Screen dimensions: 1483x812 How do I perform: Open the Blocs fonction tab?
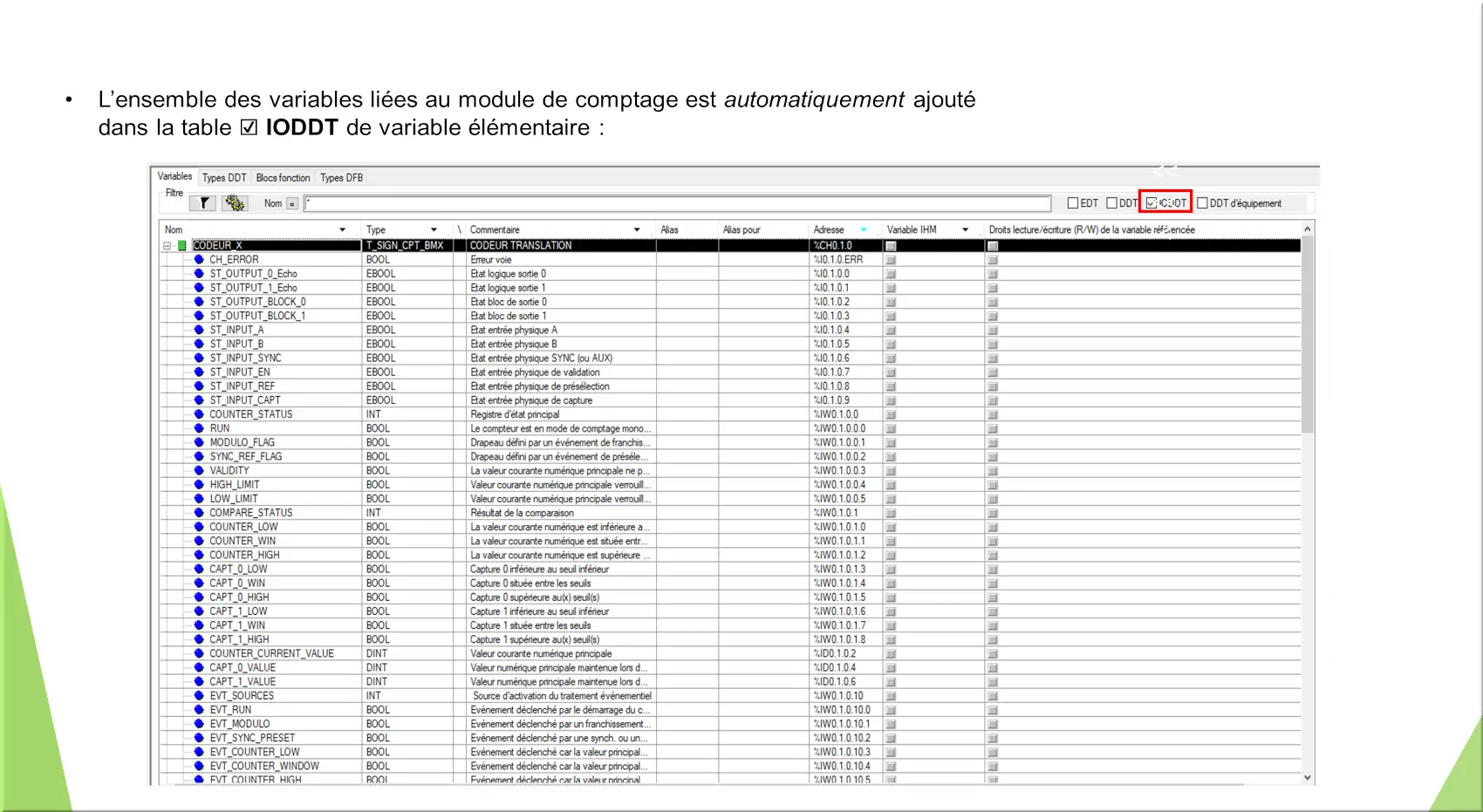click(x=283, y=178)
